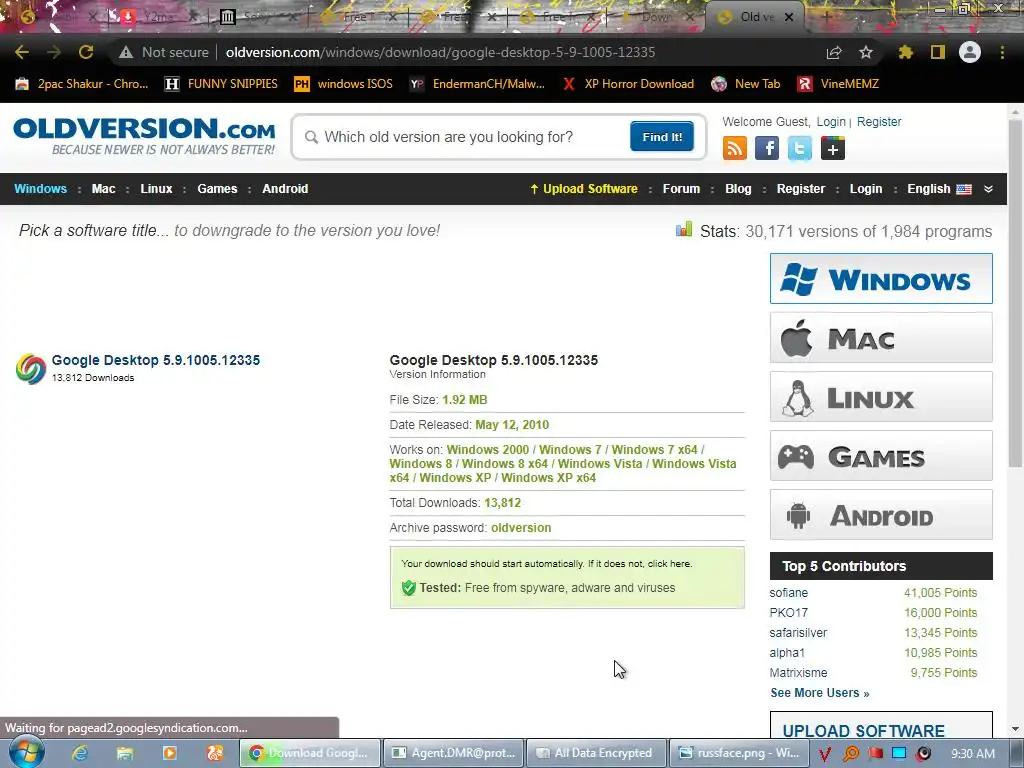Click the Register item in the nav bar
Viewport: 1024px width, 768px height.
tap(801, 189)
